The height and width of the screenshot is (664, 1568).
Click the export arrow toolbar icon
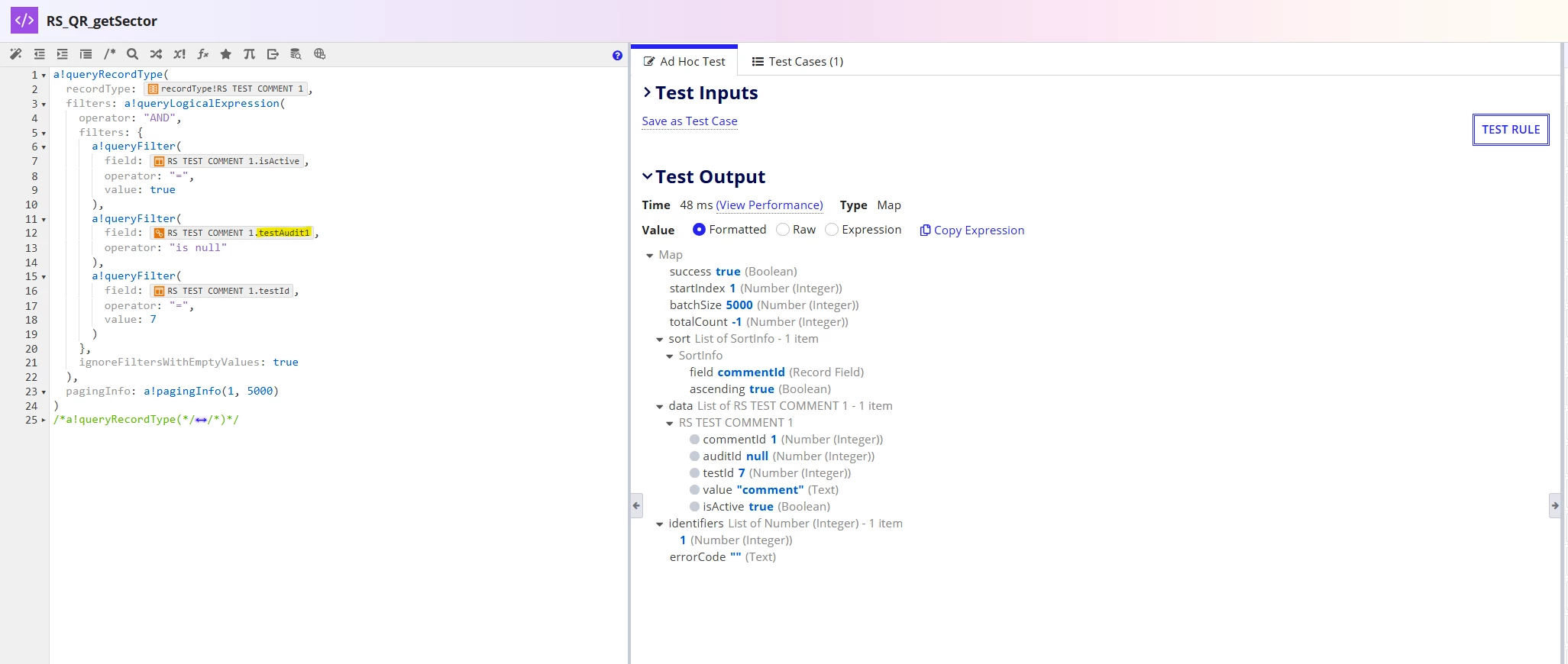coord(273,54)
